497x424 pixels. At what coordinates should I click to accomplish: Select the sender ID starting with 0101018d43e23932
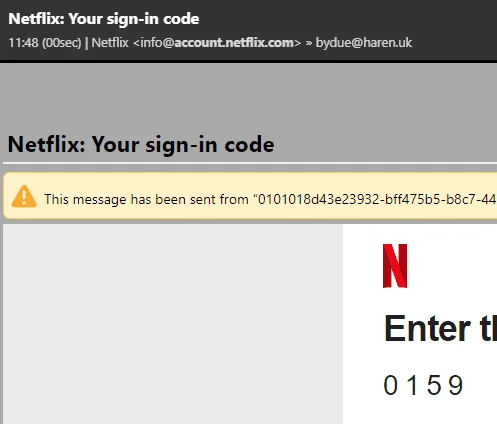tap(377, 199)
